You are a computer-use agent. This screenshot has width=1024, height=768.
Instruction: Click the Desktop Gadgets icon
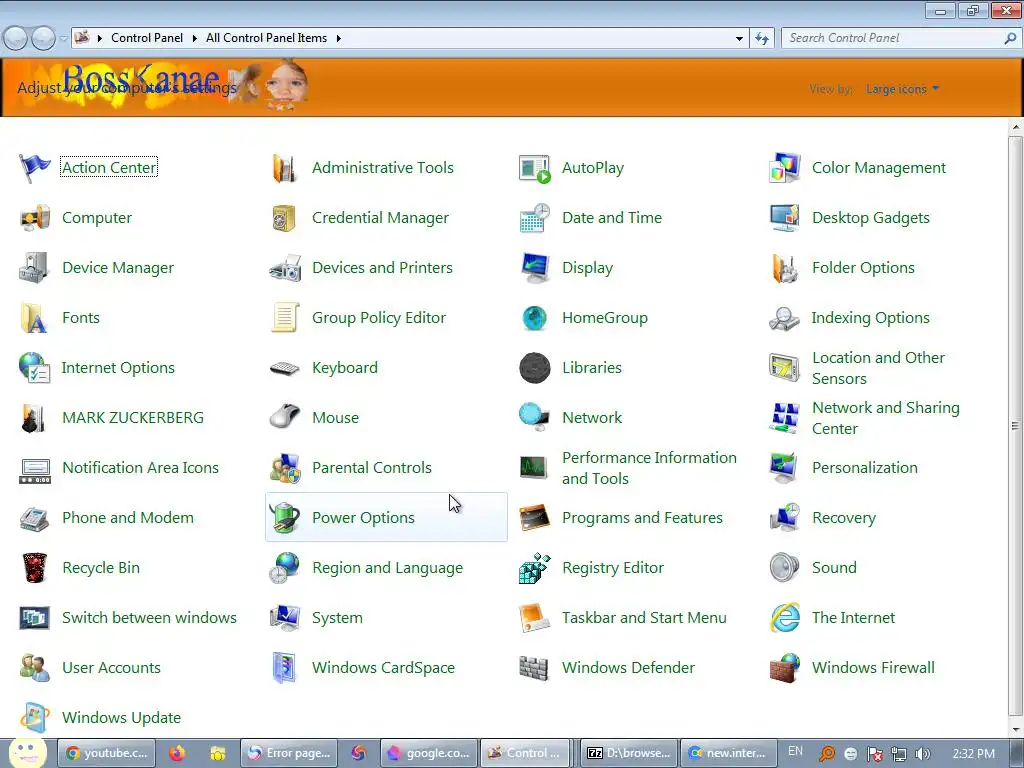(784, 218)
